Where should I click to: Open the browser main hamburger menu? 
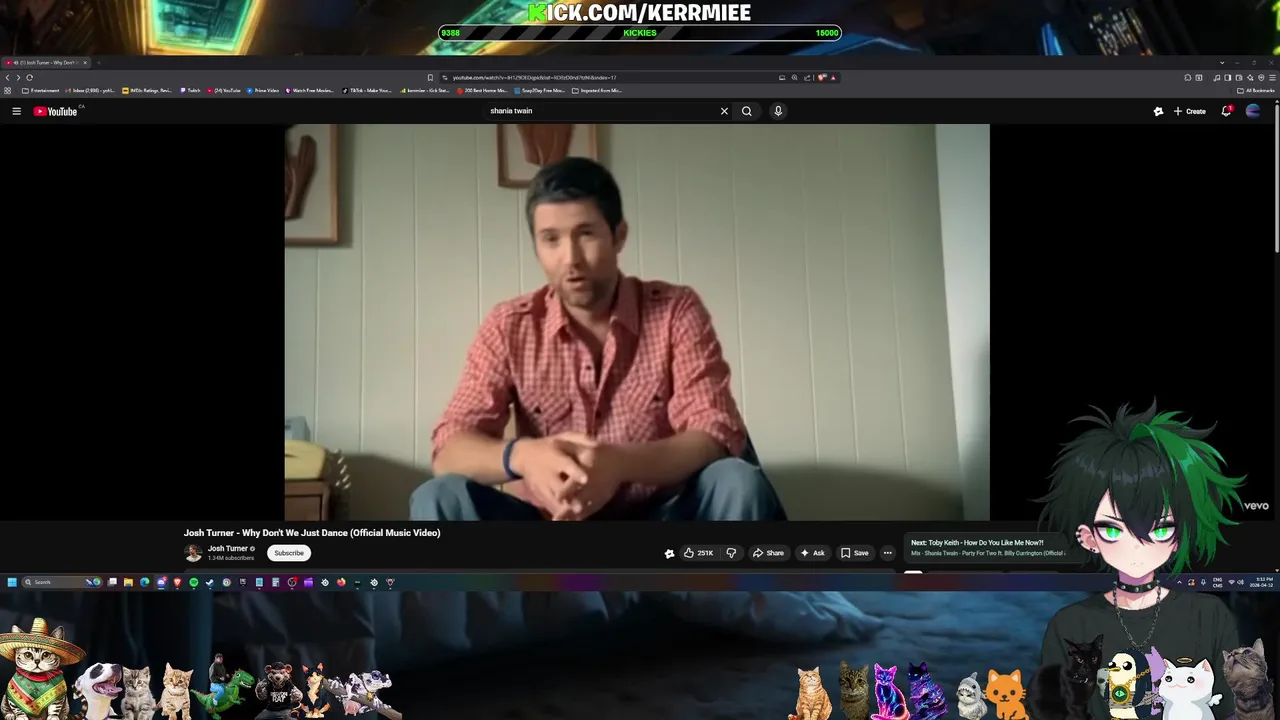1272,77
